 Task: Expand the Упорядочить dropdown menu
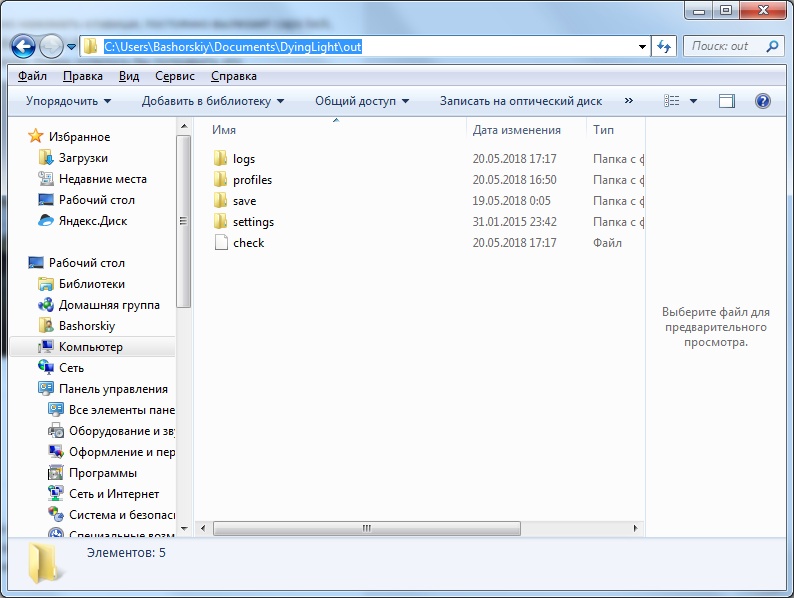click(x=68, y=101)
